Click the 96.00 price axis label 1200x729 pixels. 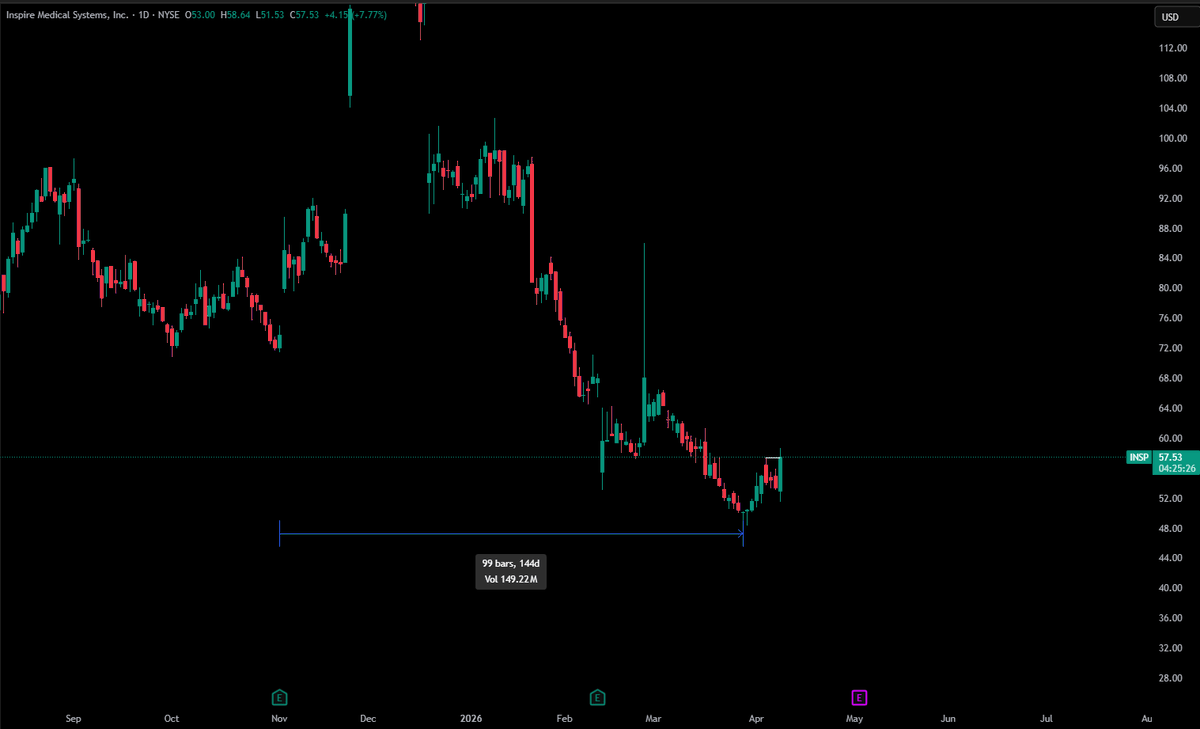tap(1171, 168)
